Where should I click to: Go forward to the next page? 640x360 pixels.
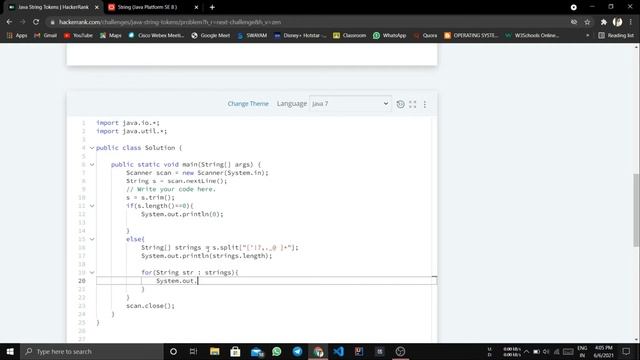(22, 22)
